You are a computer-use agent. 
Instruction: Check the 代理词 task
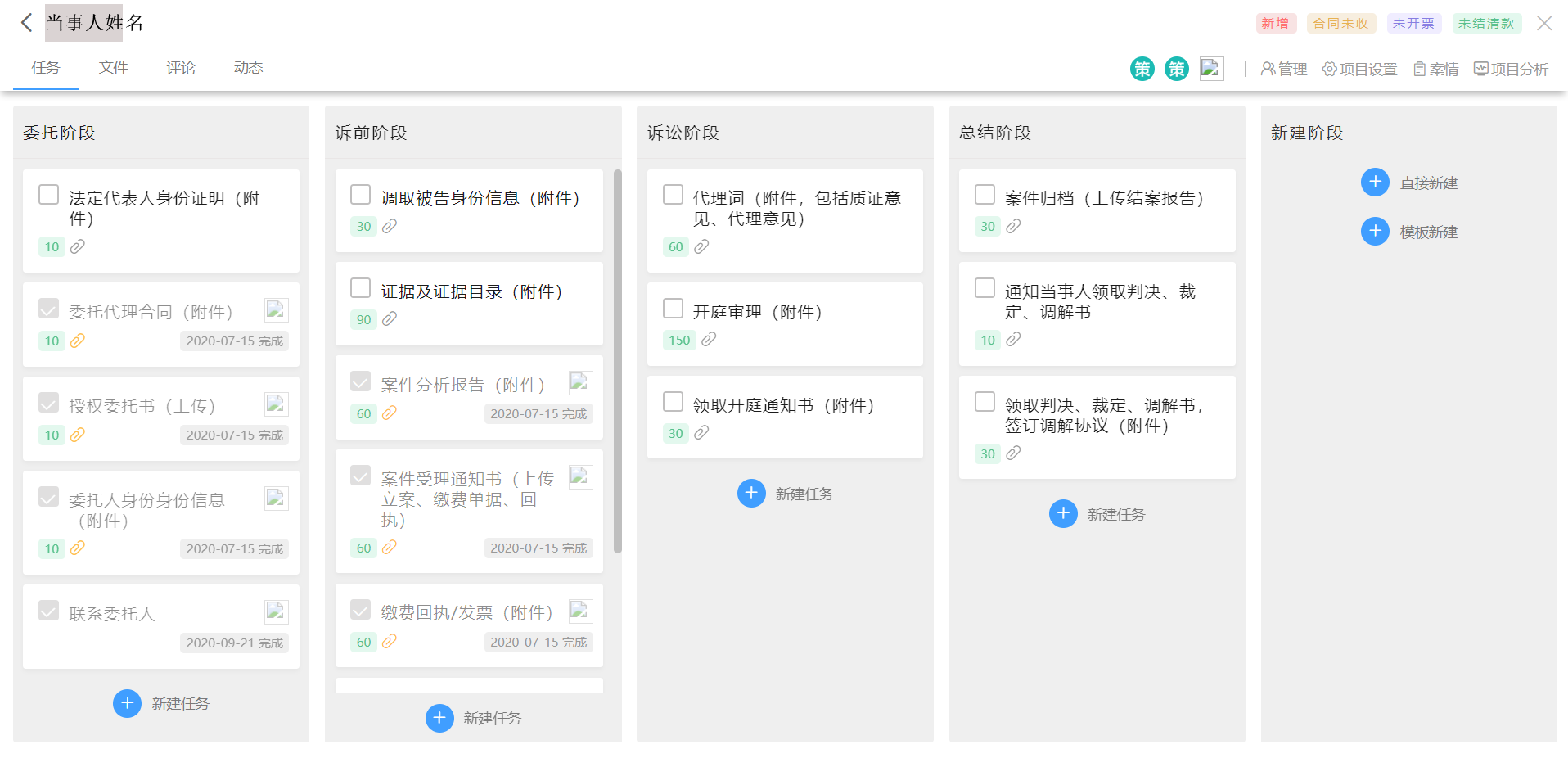[x=674, y=195]
